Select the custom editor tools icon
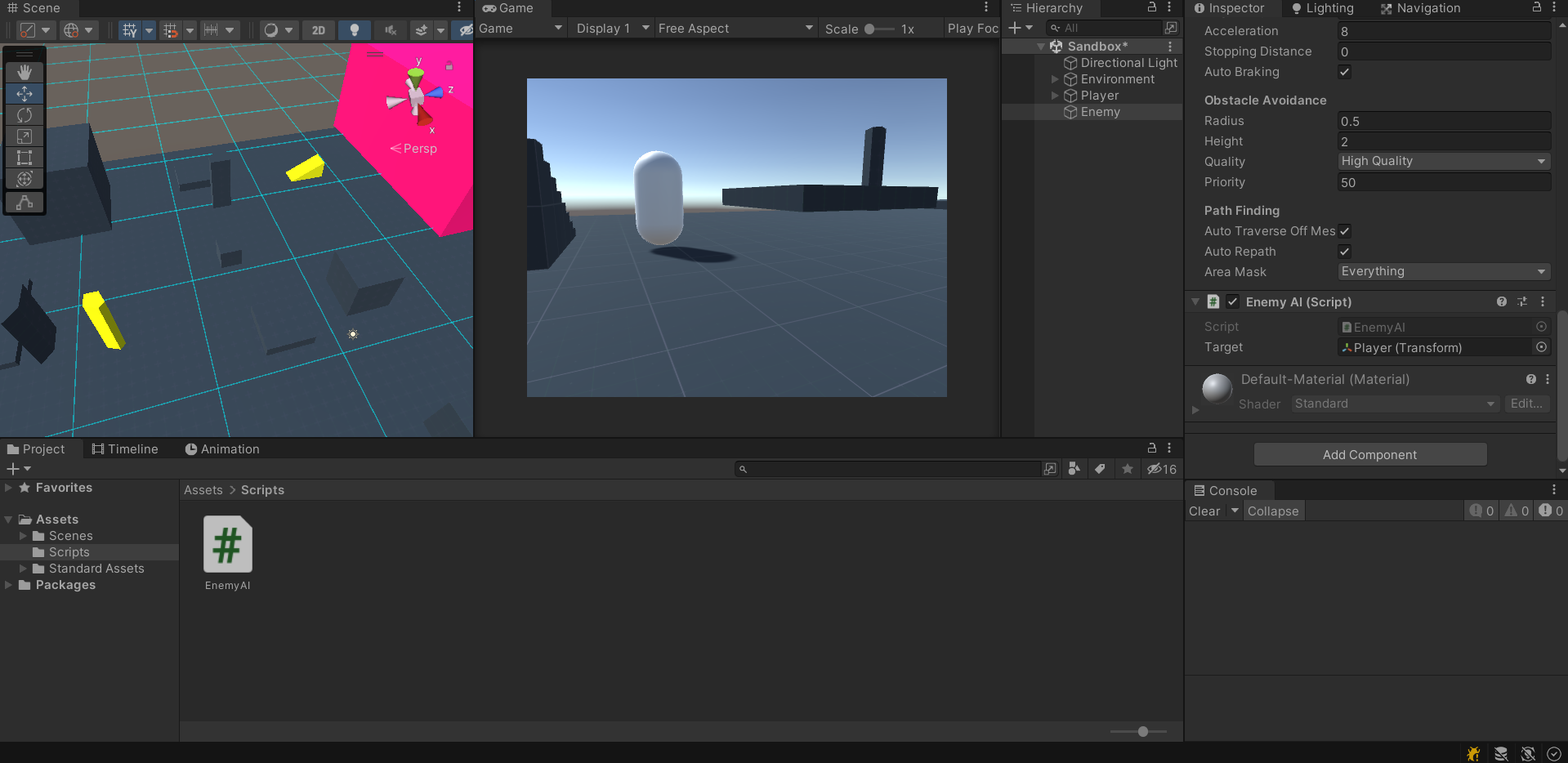The height and width of the screenshot is (763, 1568). pos(25,202)
